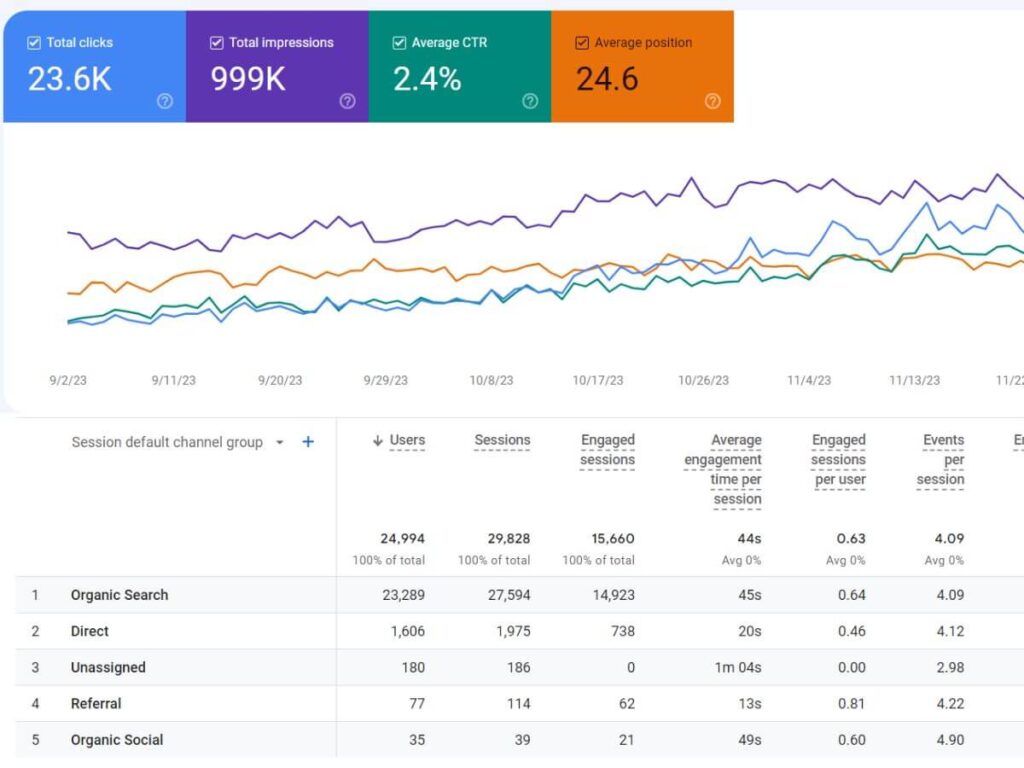This screenshot has width=1024, height=768.
Task: Select the Unassigned channel row label
Action: [108, 667]
